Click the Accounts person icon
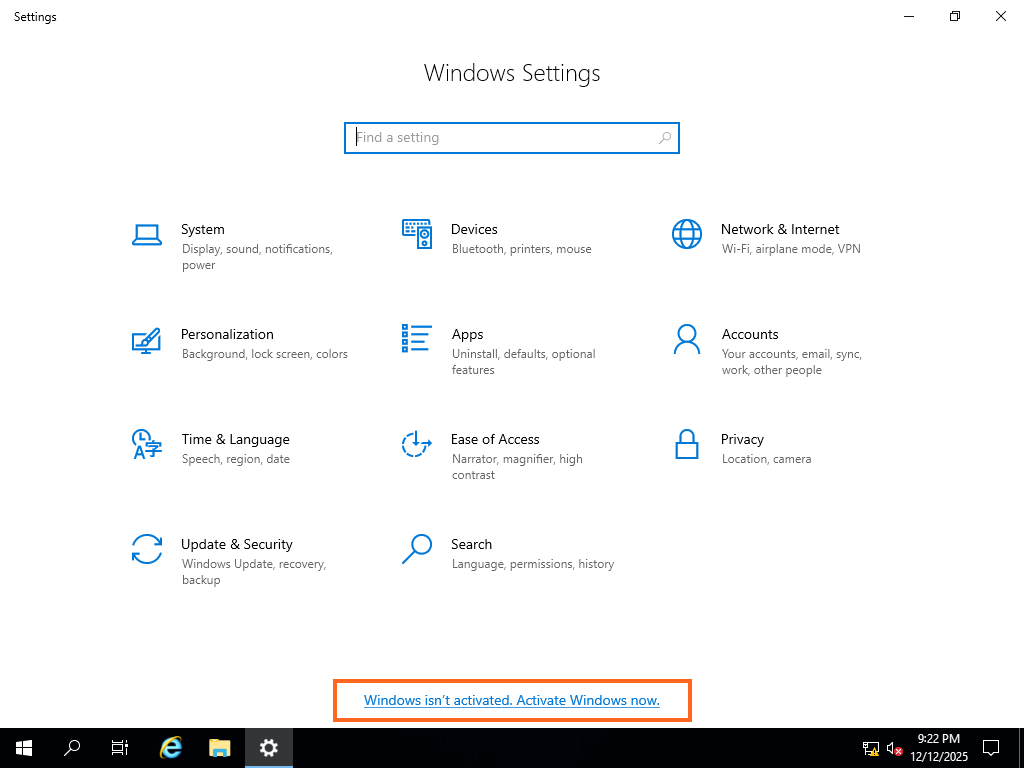1024x768 pixels. click(687, 339)
